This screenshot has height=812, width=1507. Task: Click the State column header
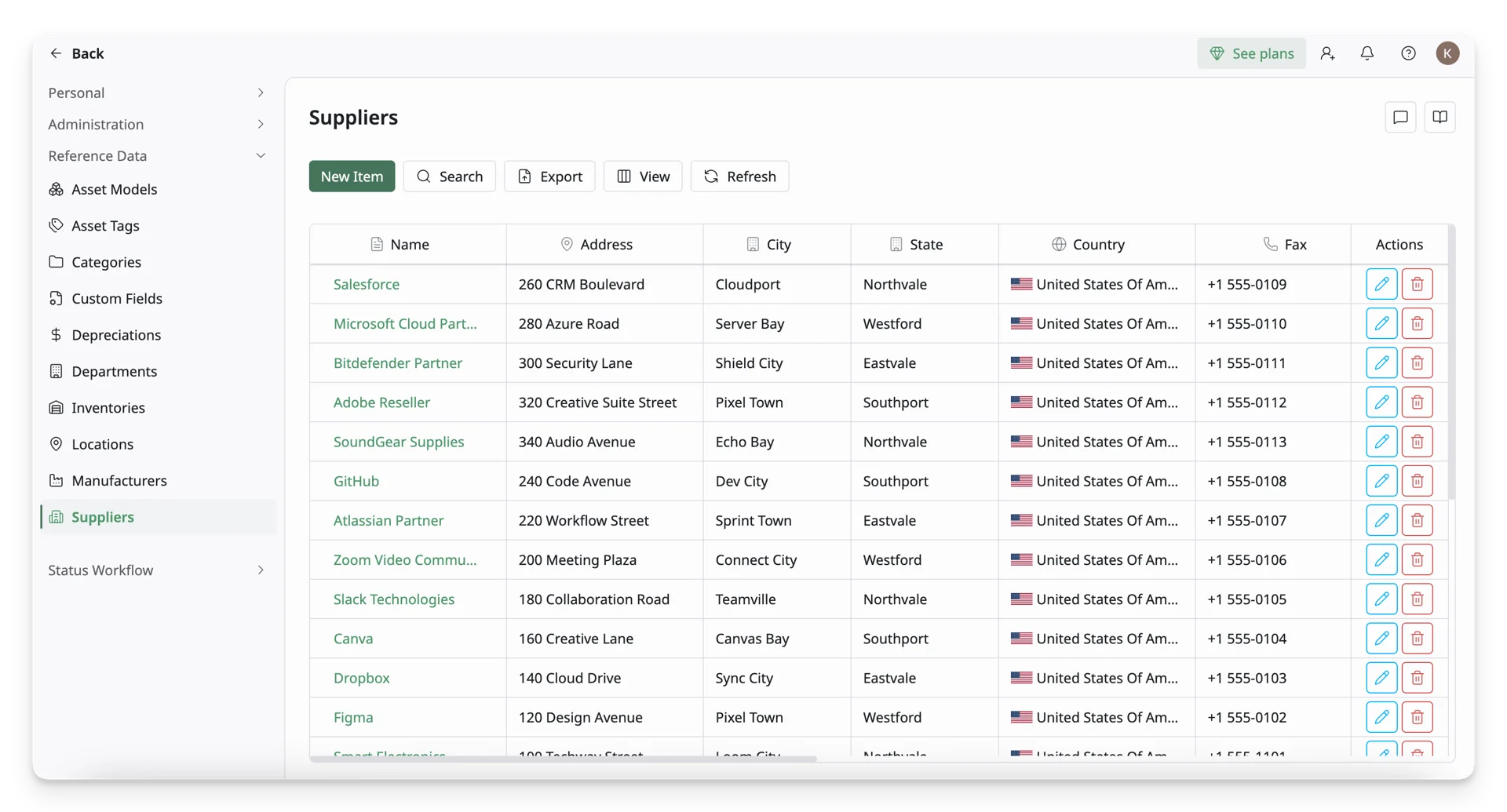(925, 244)
